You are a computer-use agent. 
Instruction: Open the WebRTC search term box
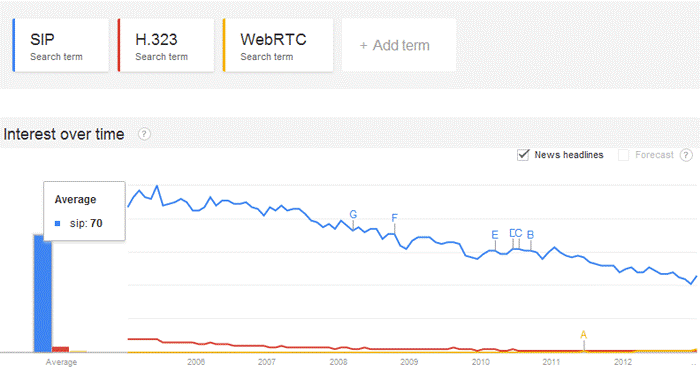click(278, 45)
